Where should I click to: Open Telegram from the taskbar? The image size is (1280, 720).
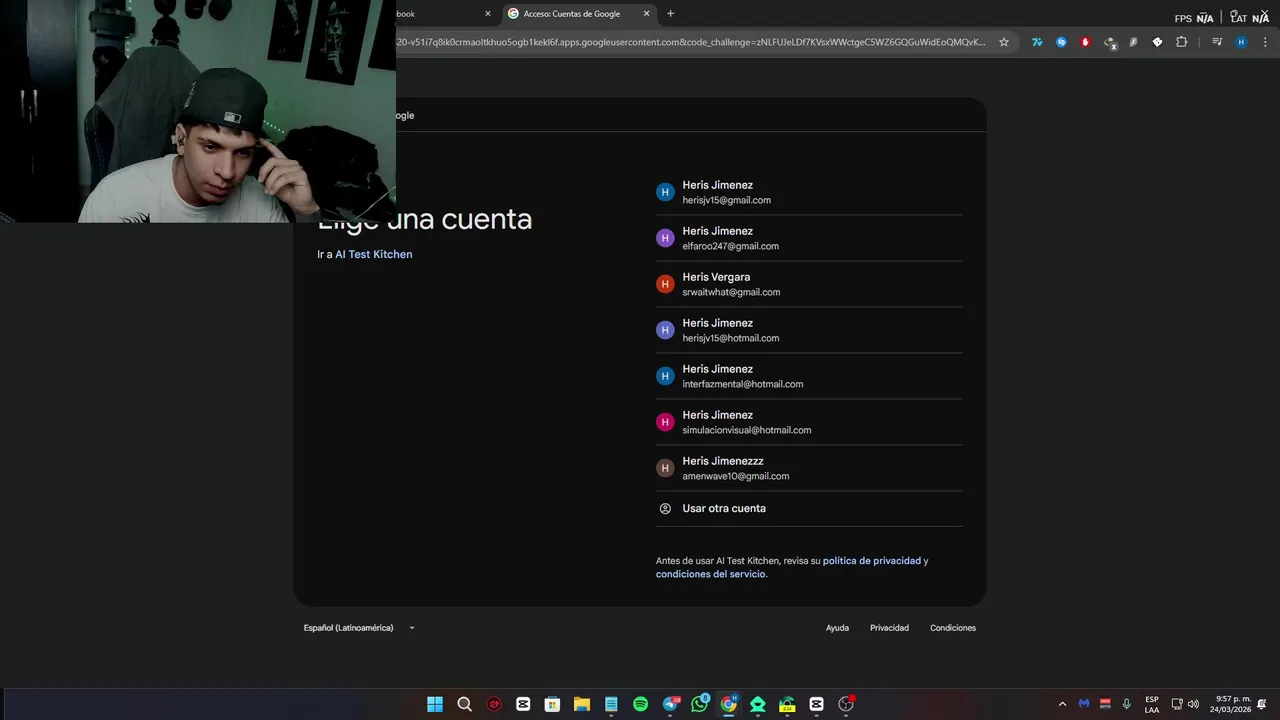[670, 704]
